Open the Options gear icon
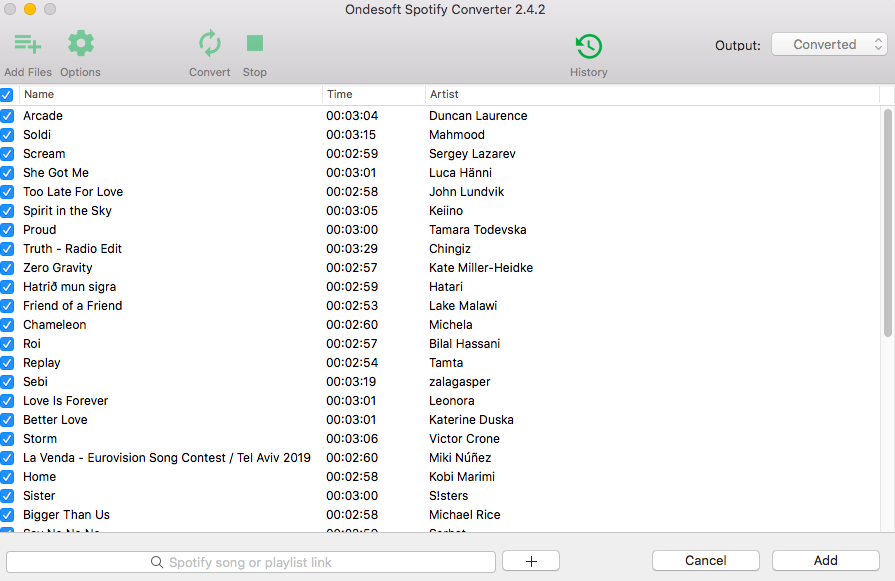The image size is (895, 581). tap(80, 43)
